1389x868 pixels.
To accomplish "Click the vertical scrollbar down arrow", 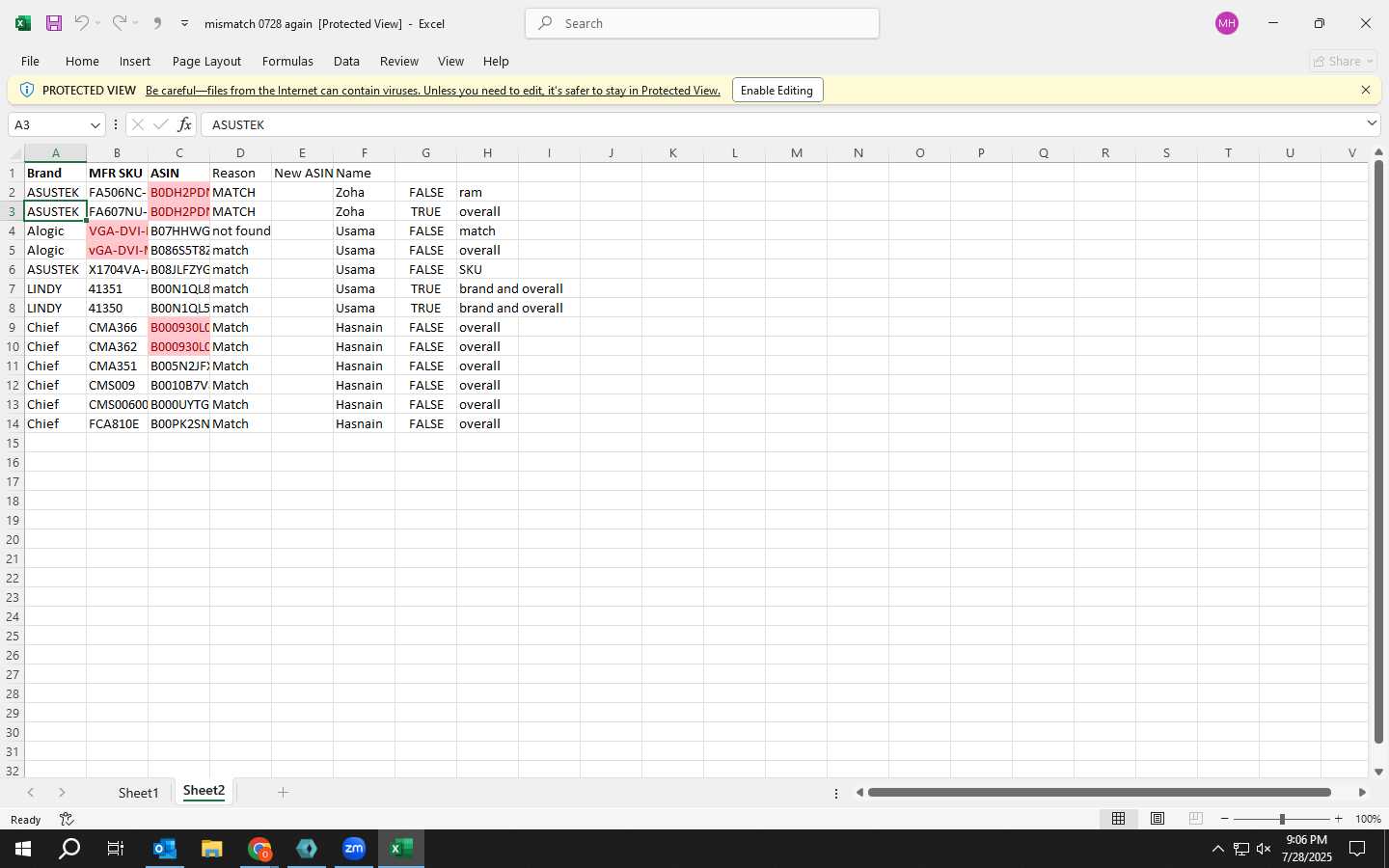I will pyautogui.click(x=1378, y=772).
